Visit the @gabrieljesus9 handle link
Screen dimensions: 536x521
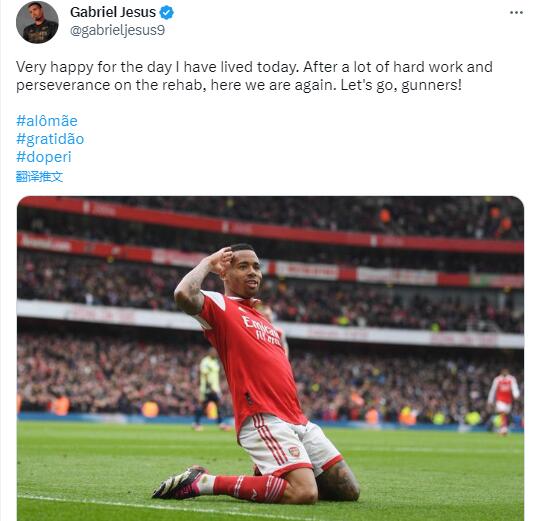click(118, 30)
